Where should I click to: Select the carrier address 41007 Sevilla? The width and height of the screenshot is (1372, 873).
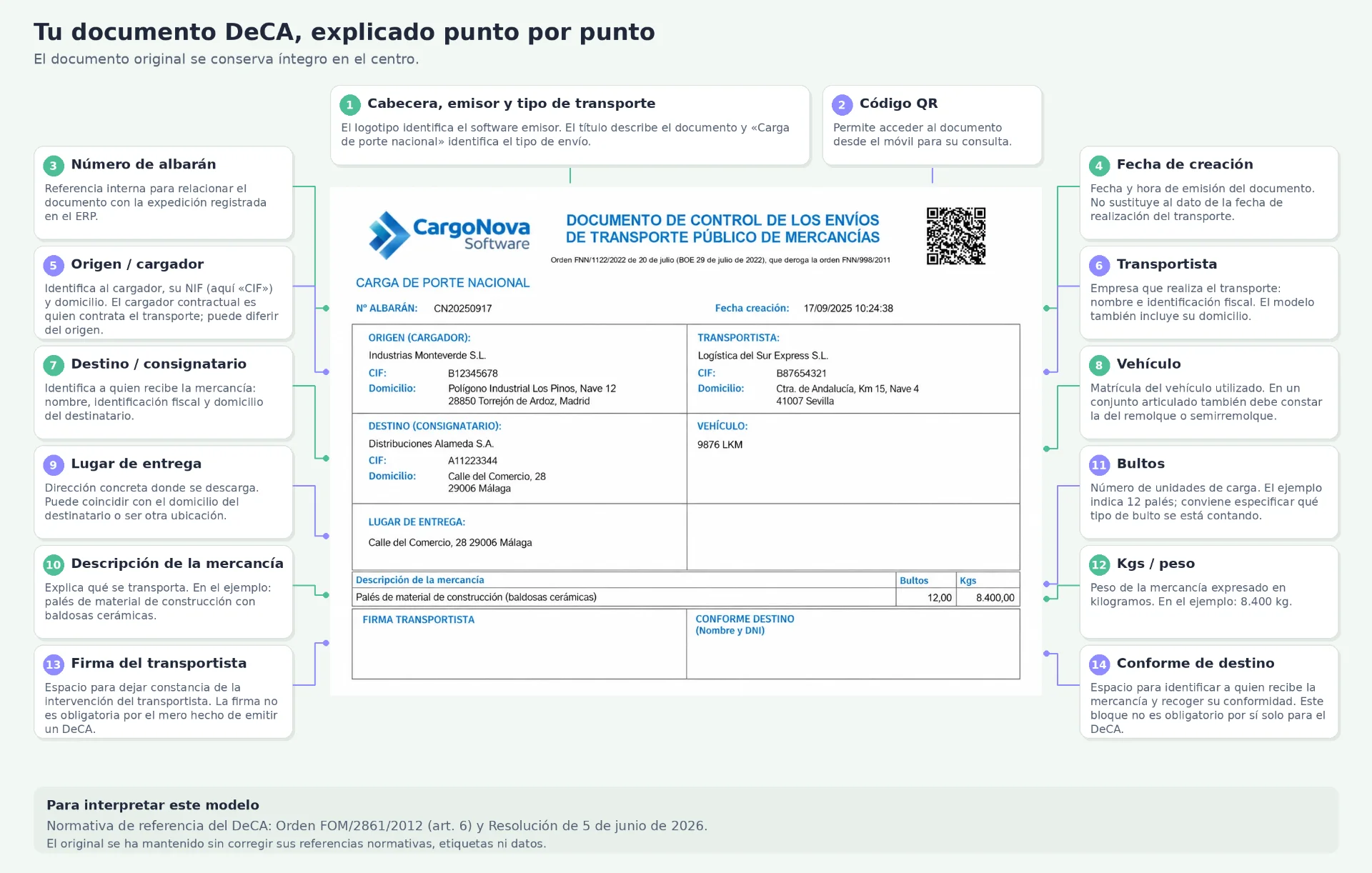coord(805,401)
